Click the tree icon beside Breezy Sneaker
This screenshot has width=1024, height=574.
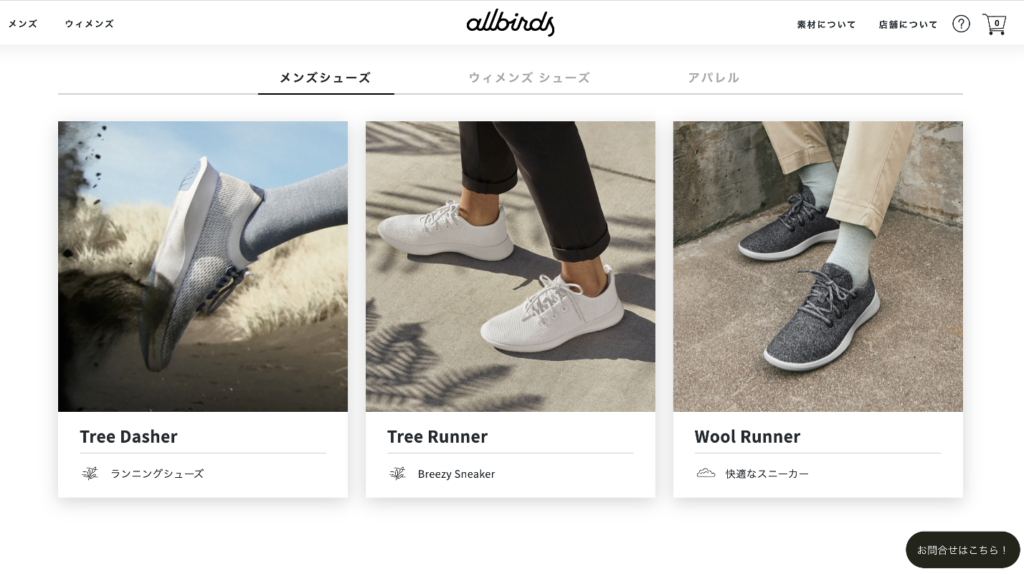click(397, 473)
